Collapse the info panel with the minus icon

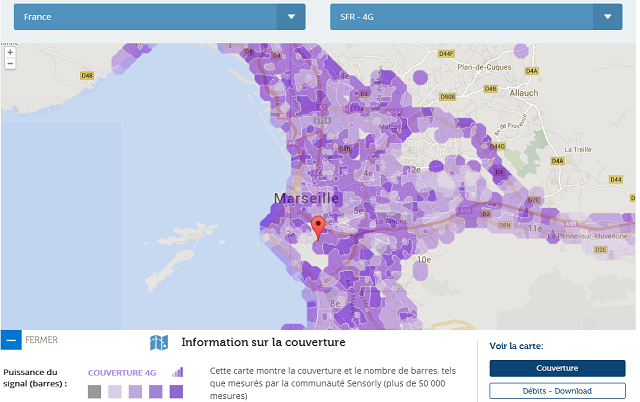tap(11, 340)
